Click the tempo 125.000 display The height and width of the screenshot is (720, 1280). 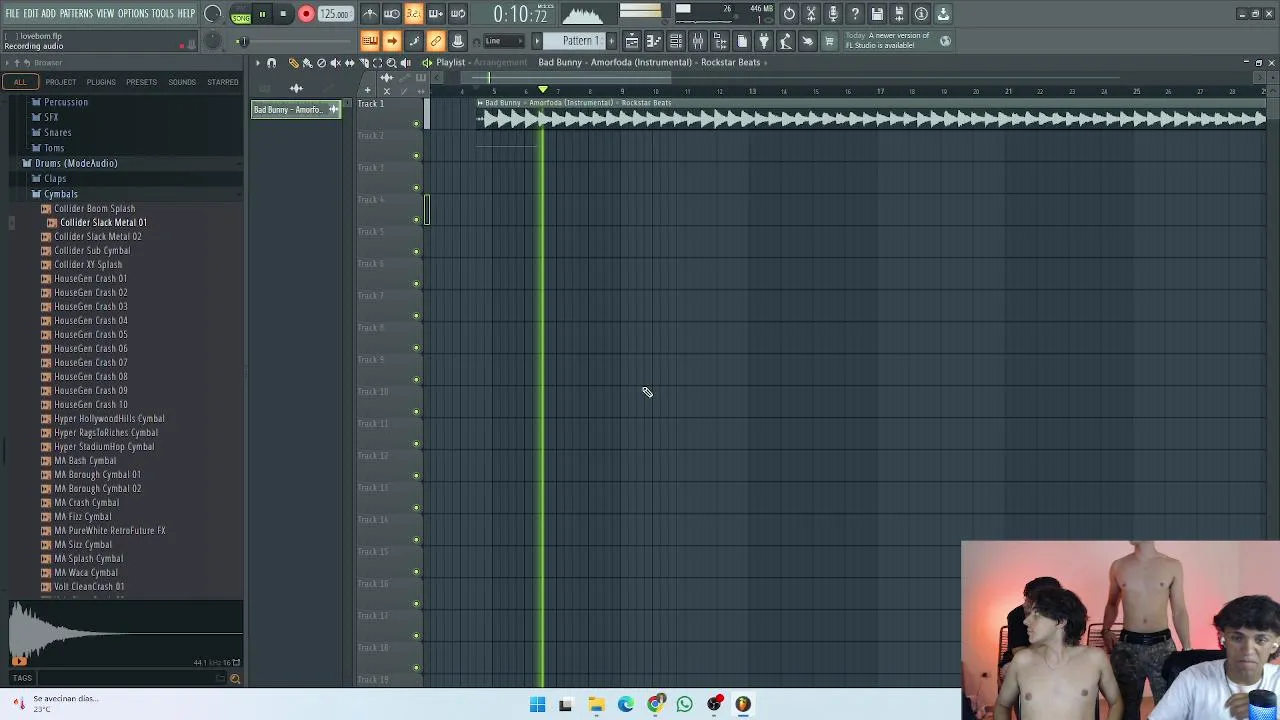[335, 14]
